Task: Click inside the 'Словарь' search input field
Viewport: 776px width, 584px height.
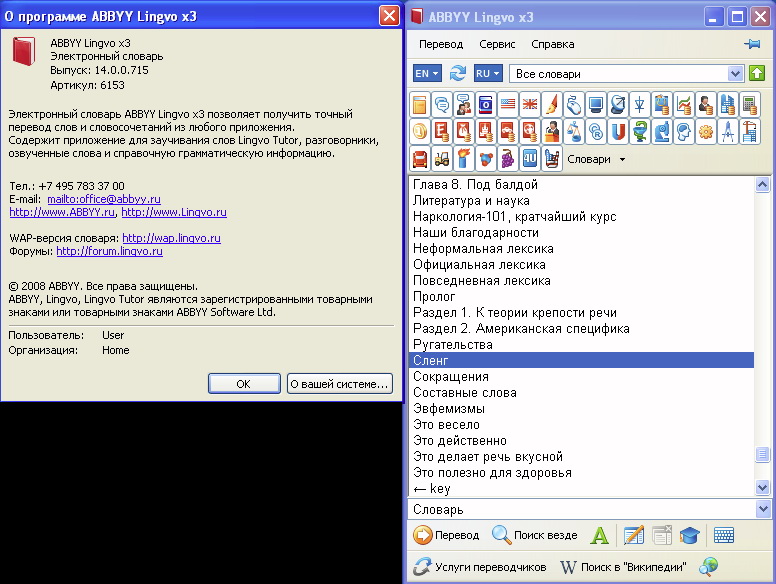Action: [x=582, y=509]
